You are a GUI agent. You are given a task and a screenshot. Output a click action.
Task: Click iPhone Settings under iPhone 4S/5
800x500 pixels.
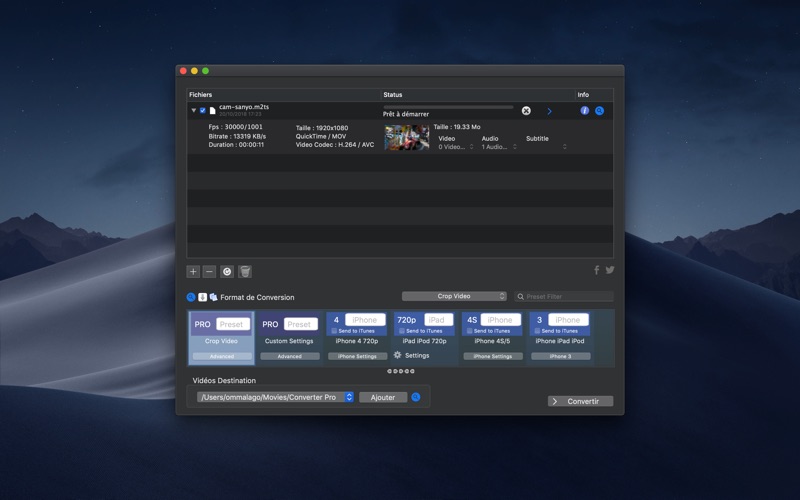pos(493,356)
